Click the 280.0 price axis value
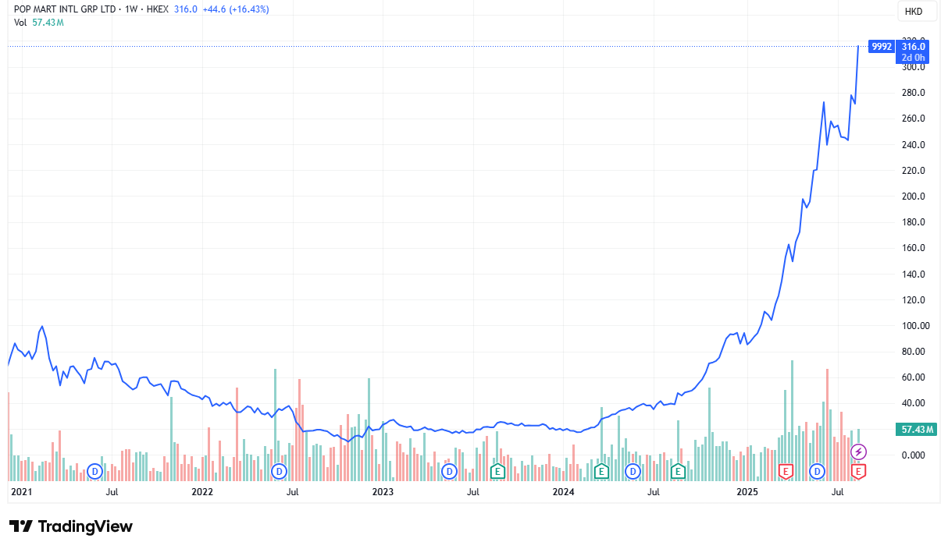Screen dimensions: 948x549 (x=914, y=93)
